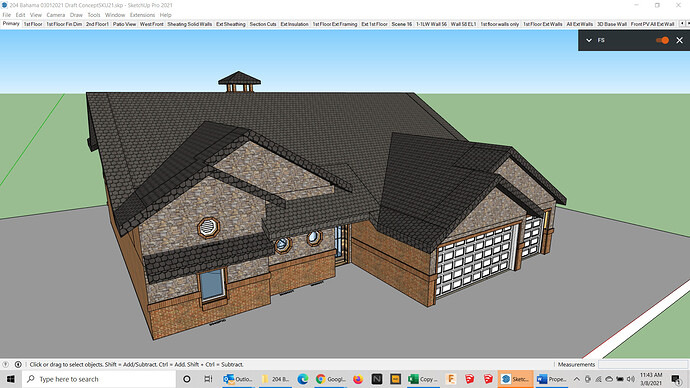Viewport: 690px width, 388px height.
Task: Open the Section Cuts scene tab
Action: click(263, 24)
